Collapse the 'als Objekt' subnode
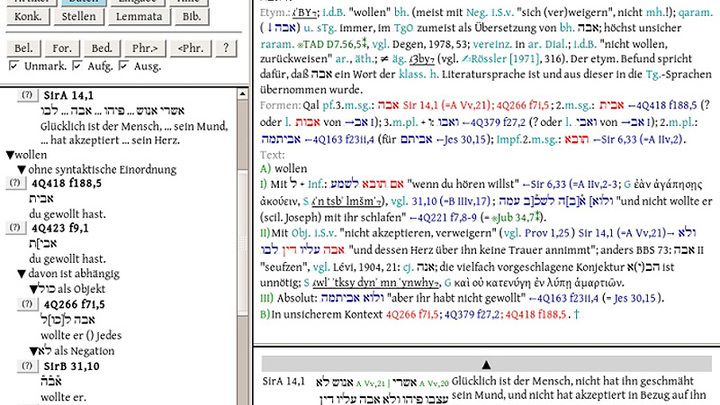The height and width of the screenshot is (405, 720). 33,289
